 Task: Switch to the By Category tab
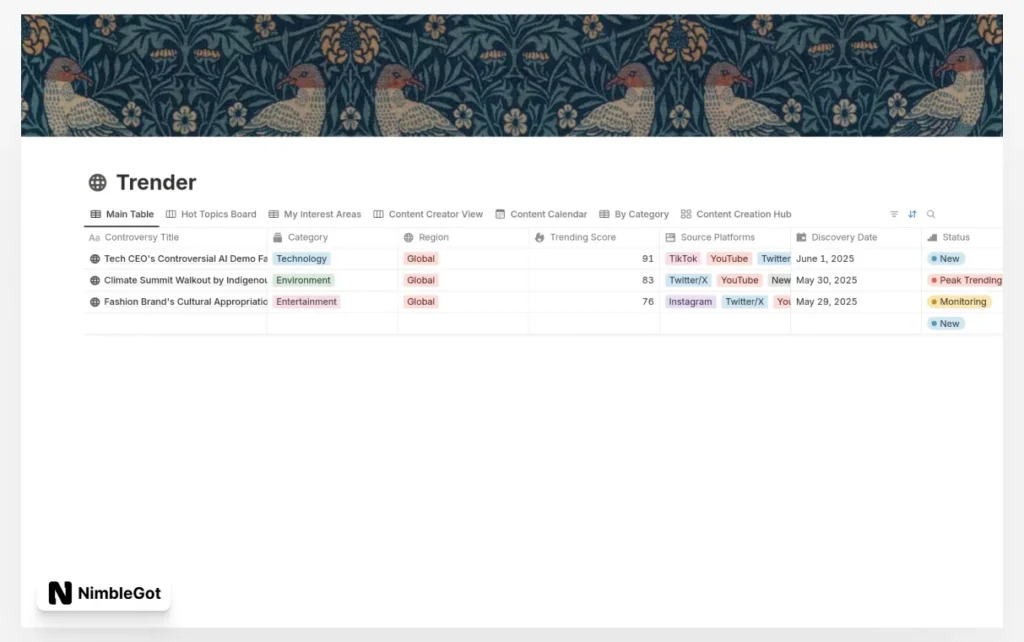[633, 214]
